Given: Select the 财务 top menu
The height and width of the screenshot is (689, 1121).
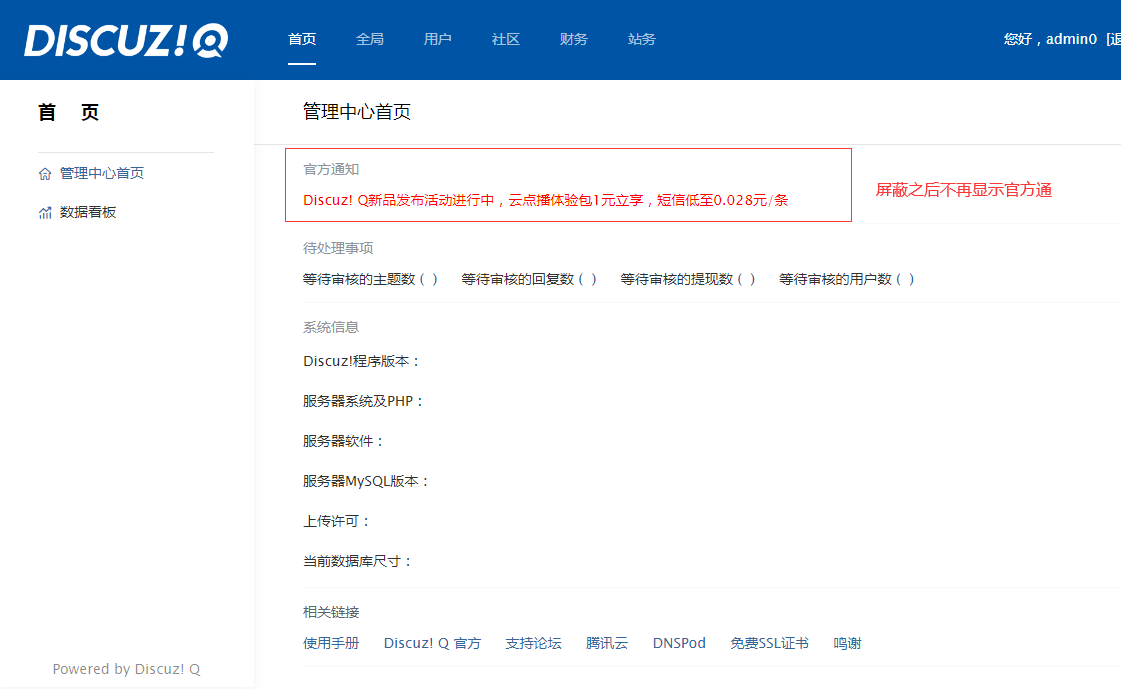Looking at the screenshot, I should click(573, 39).
